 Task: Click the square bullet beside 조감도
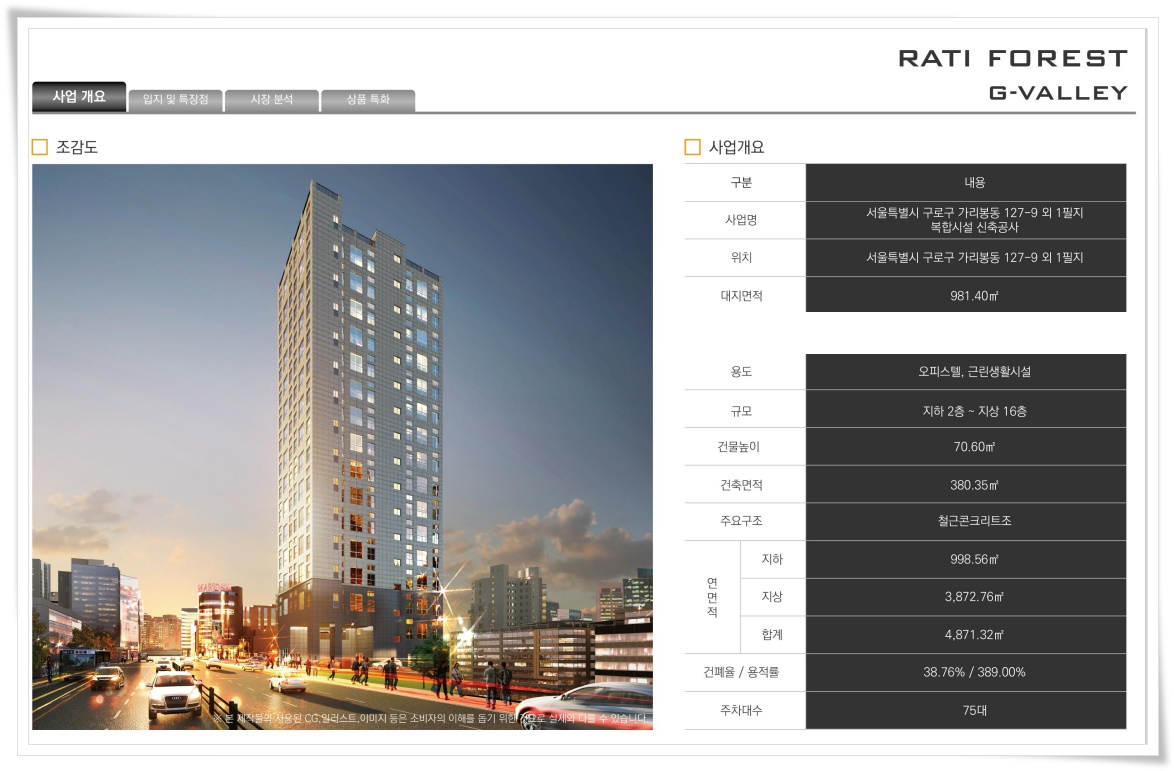coord(40,147)
